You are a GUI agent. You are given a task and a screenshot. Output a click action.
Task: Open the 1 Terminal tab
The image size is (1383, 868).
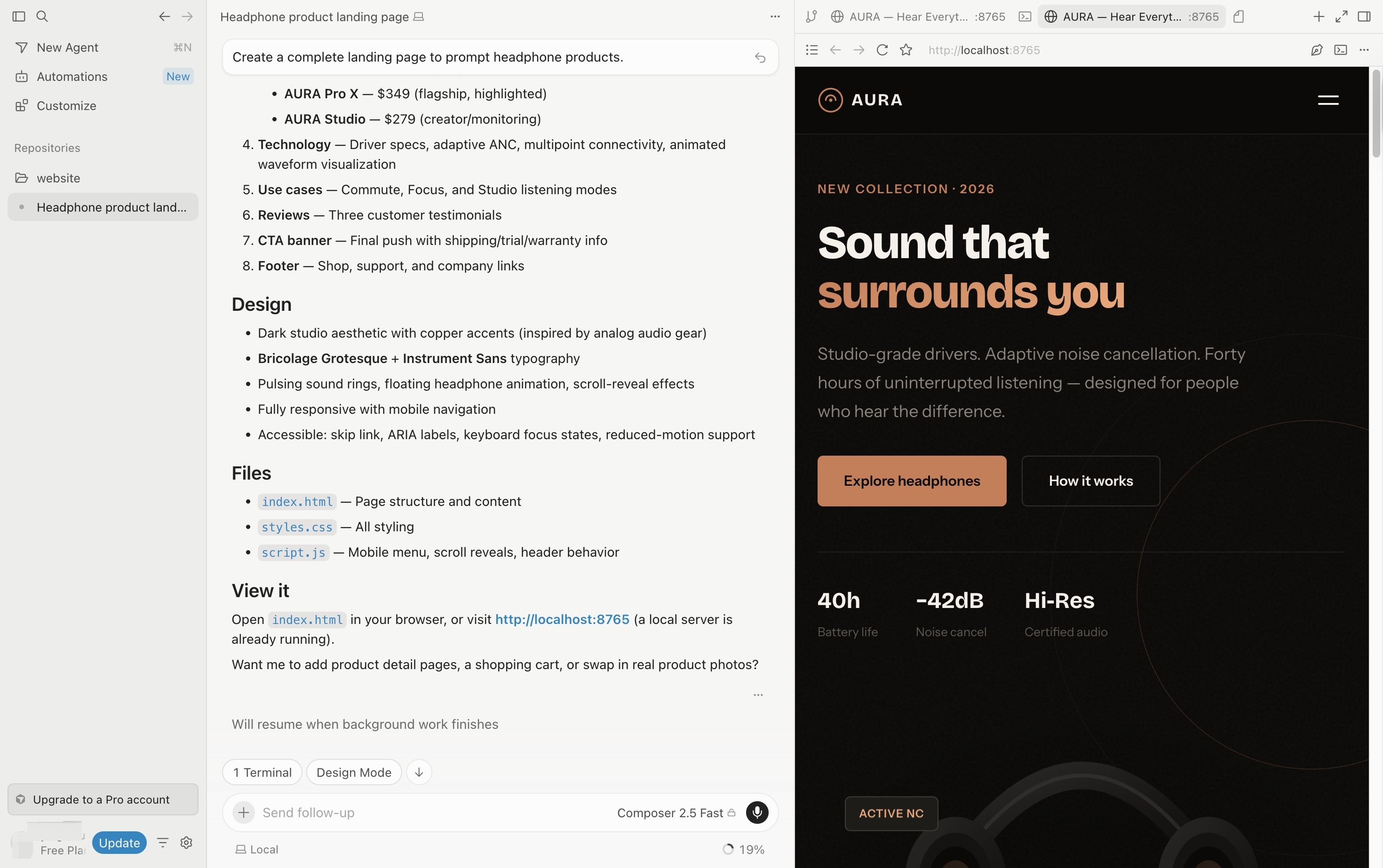tap(262, 772)
